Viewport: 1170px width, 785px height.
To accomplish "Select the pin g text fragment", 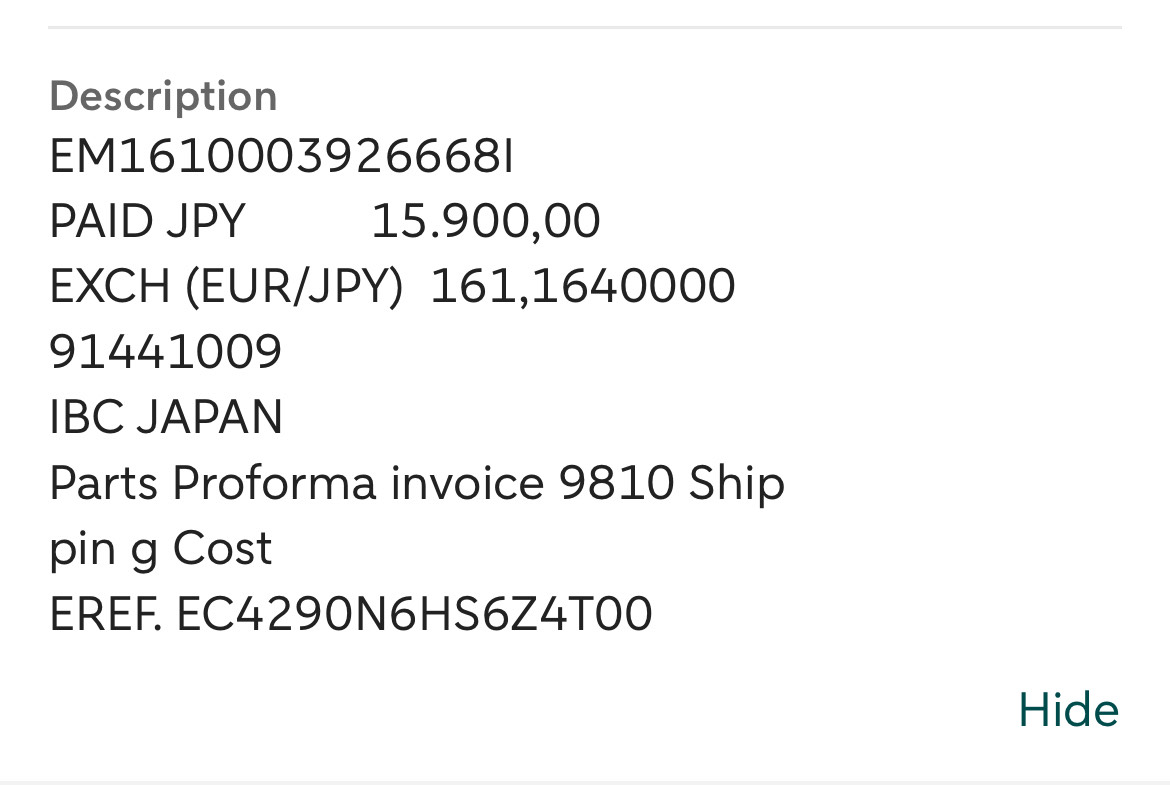I will (104, 551).
